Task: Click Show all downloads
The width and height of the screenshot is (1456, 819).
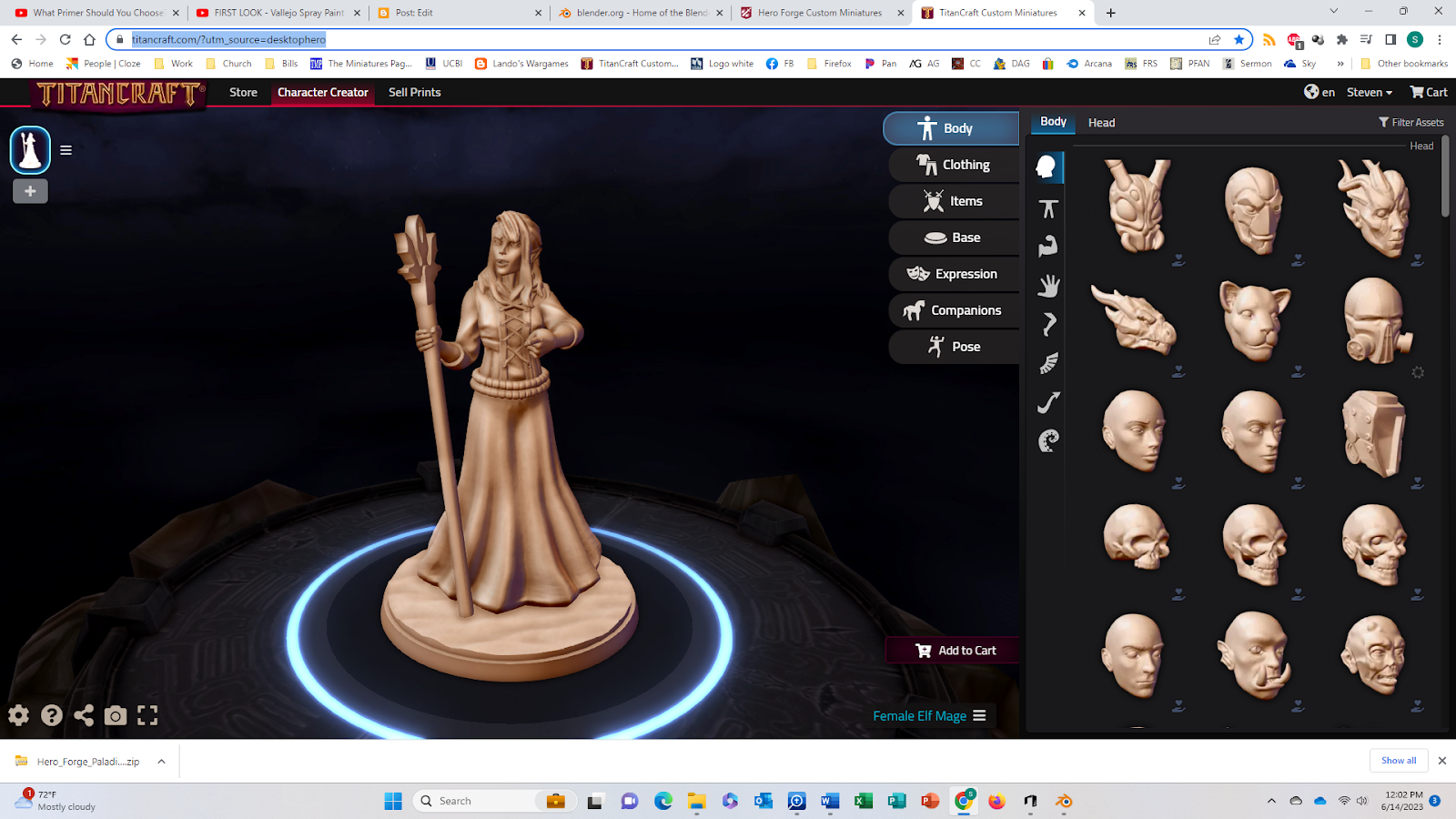Action: (x=1399, y=761)
